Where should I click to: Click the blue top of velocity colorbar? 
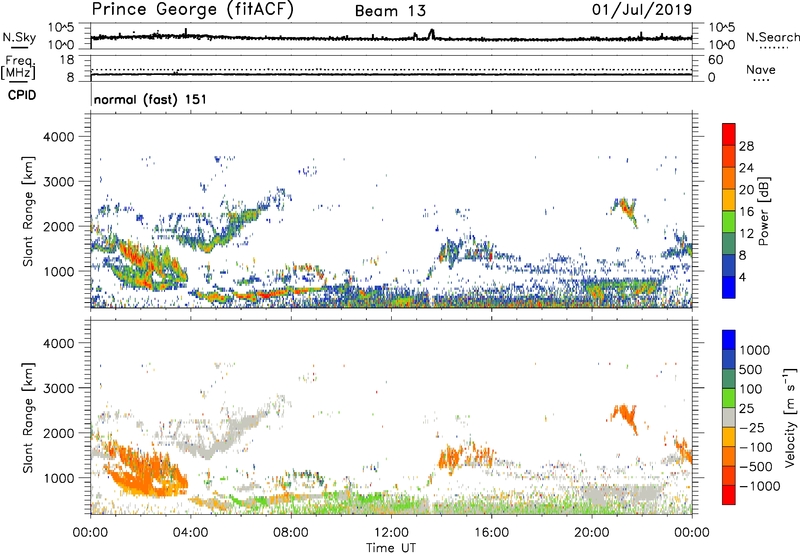[729, 340]
